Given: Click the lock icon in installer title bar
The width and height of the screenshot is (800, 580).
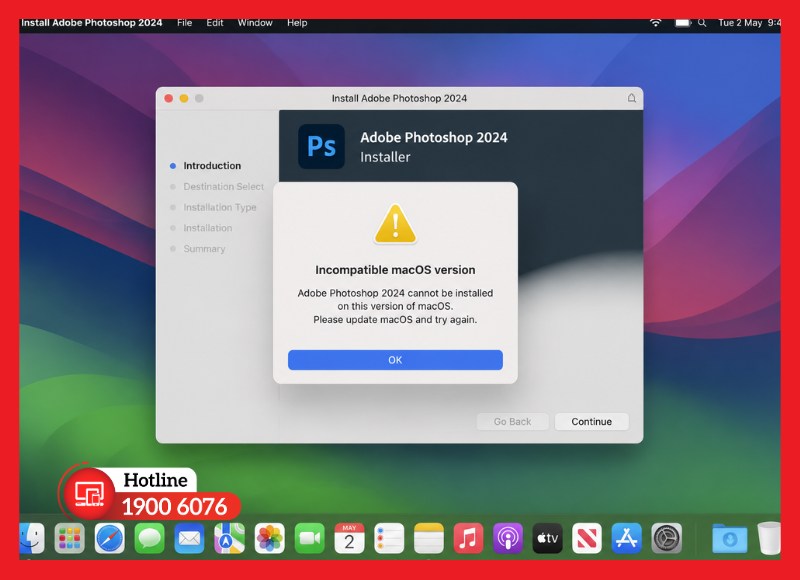Looking at the screenshot, I should click(632, 98).
